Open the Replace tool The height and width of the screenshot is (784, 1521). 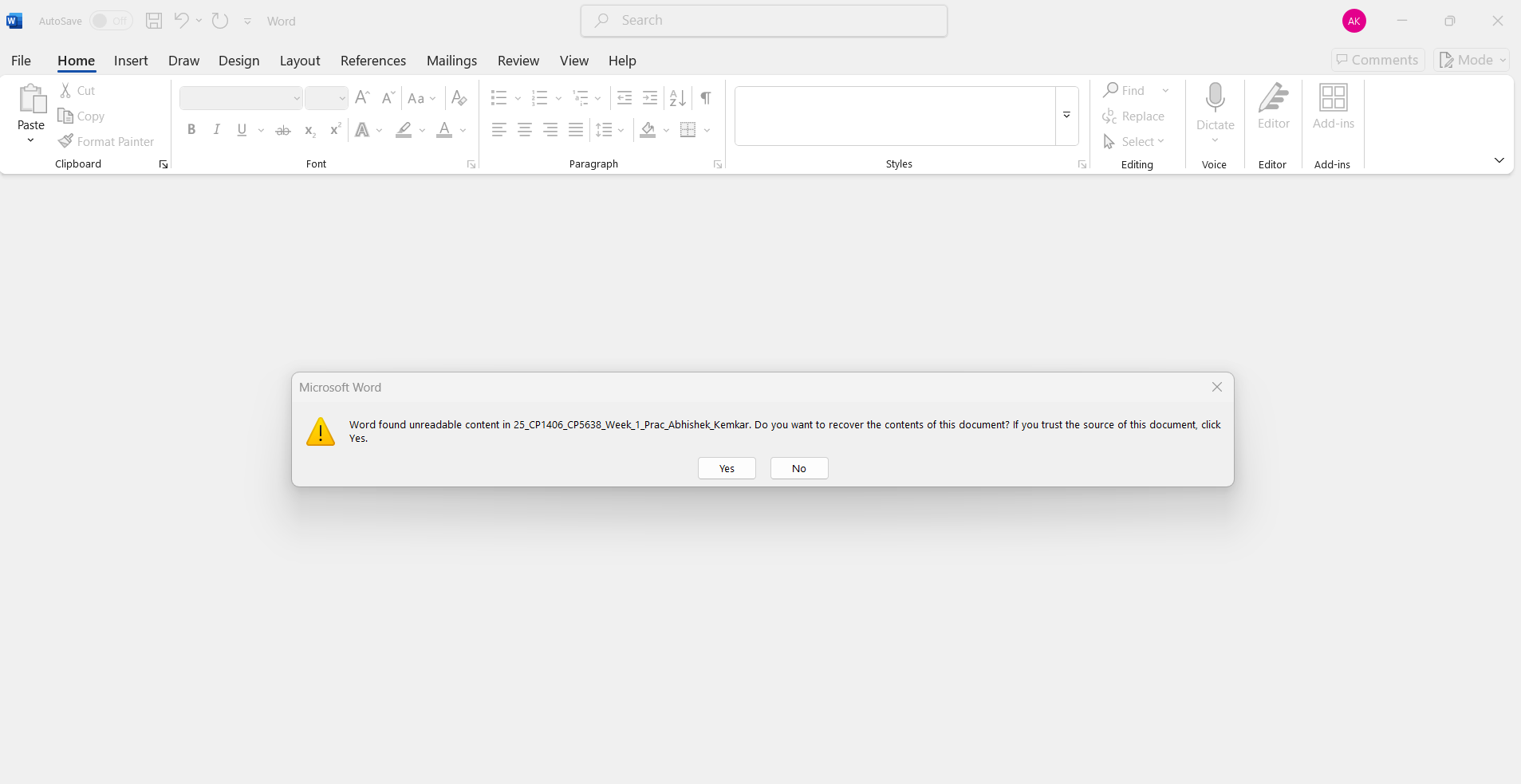tap(1134, 116)
